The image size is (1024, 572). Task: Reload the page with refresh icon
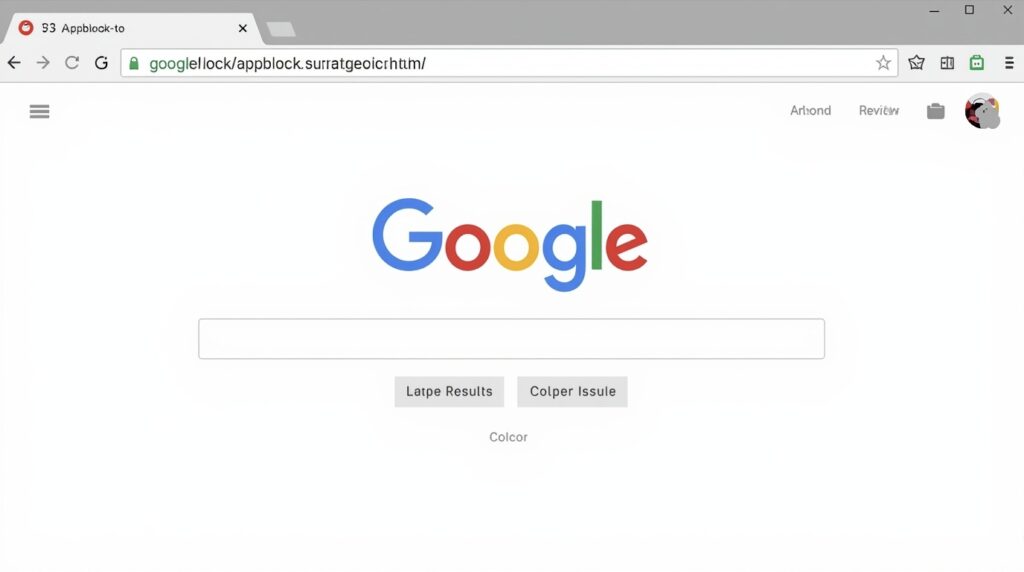point(72,63)
